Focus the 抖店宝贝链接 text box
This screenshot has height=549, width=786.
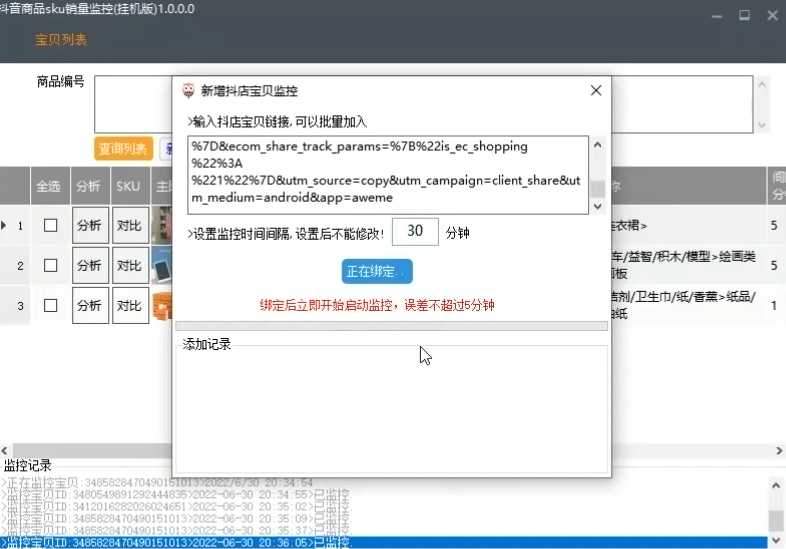click(388, 174)
